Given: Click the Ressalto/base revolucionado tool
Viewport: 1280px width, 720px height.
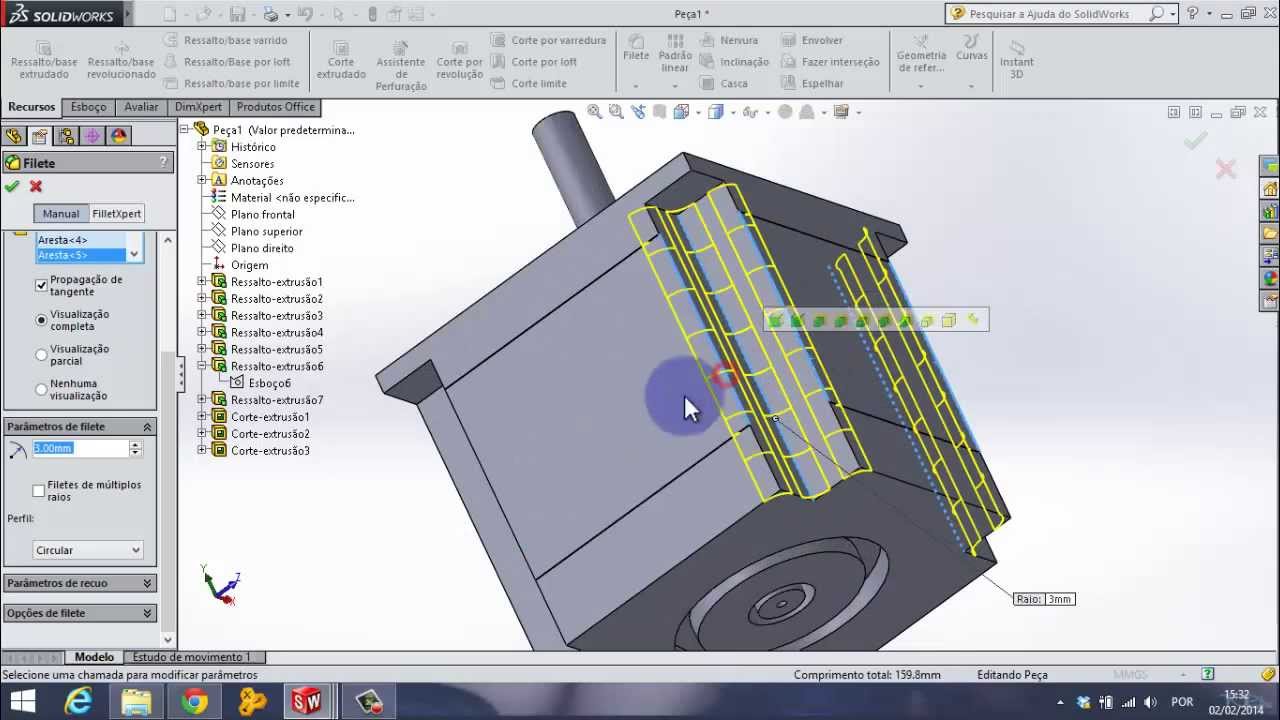Looking at the screenshot, I should [121, 60].
